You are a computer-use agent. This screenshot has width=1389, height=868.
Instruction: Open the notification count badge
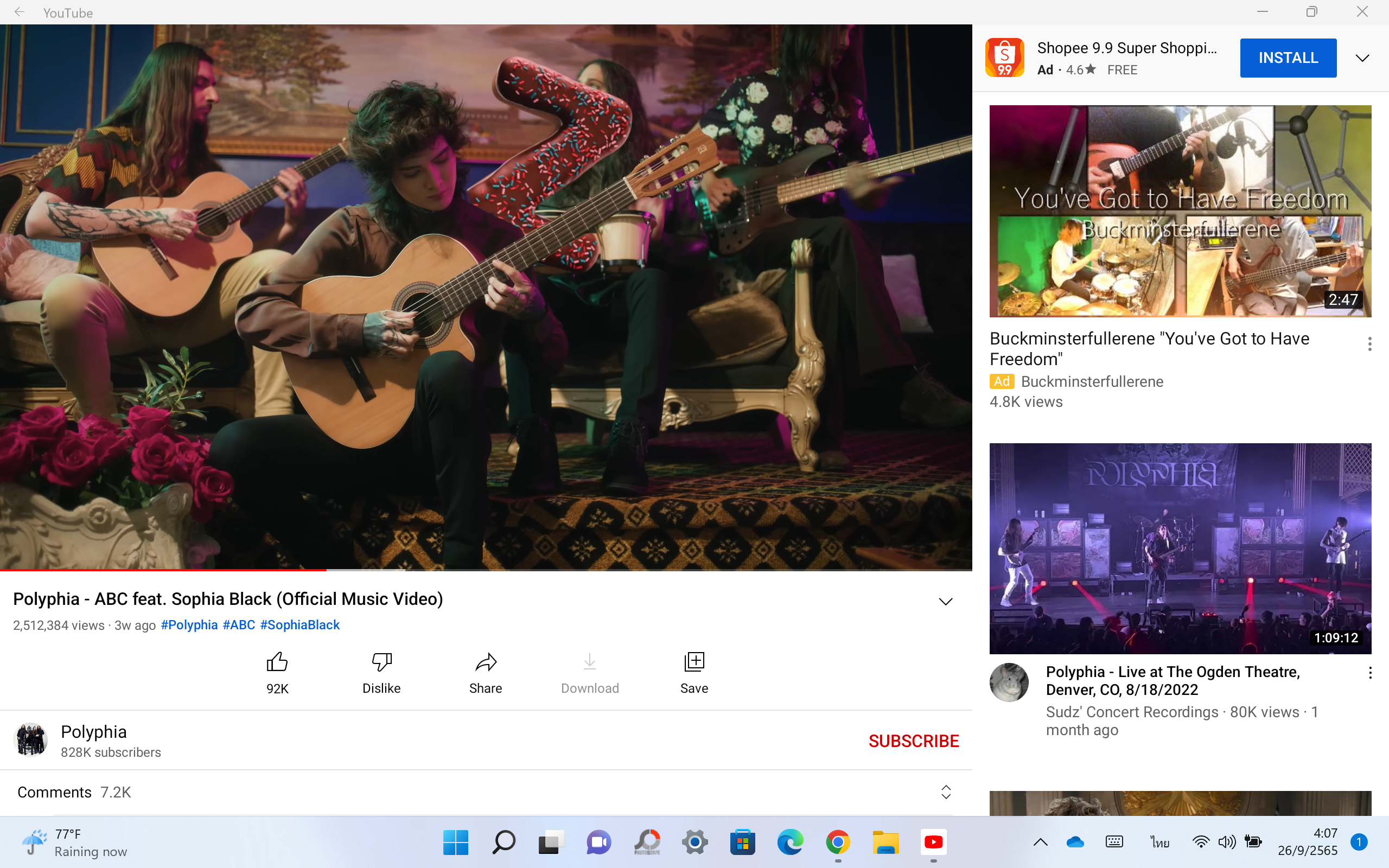1358,842
